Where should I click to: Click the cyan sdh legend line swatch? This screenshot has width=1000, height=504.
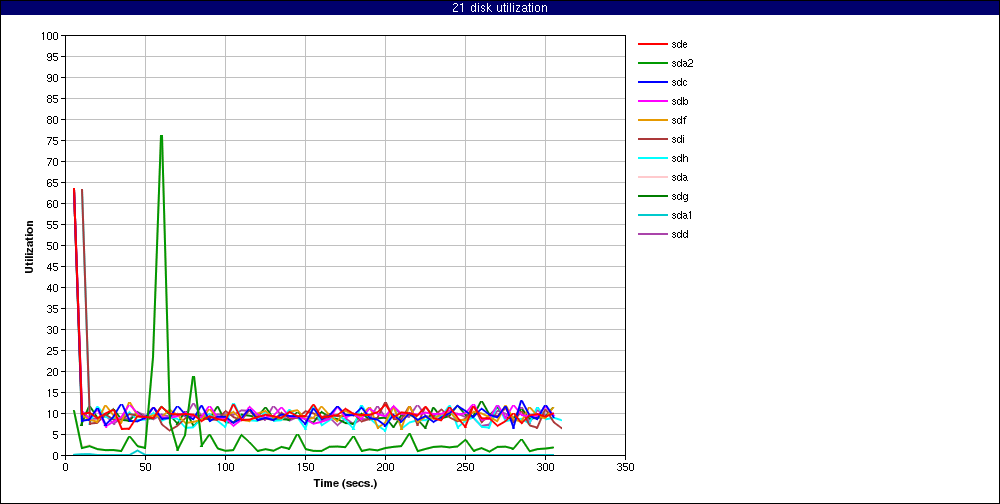652,159
